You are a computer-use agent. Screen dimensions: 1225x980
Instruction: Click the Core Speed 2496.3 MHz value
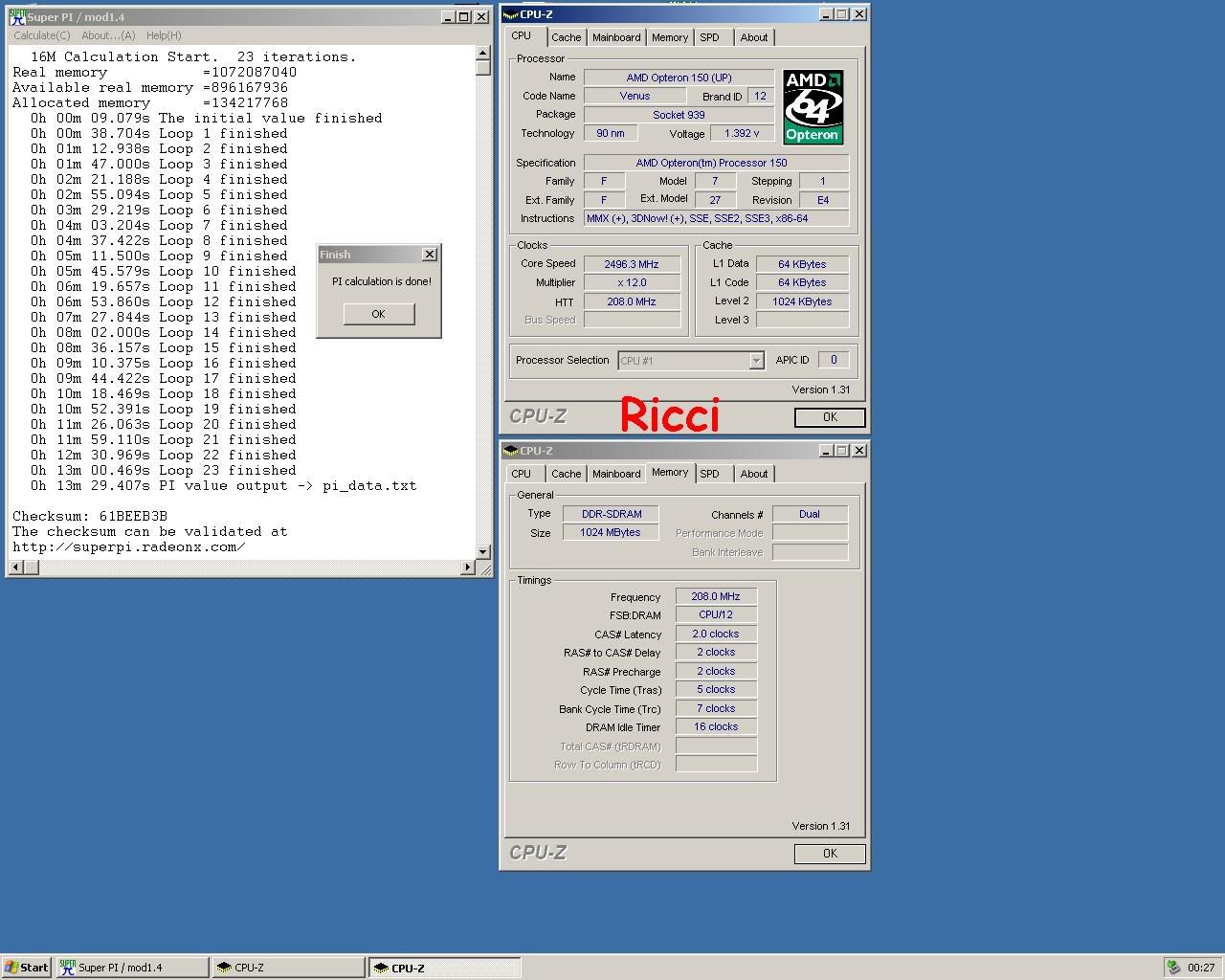point(632,264)
